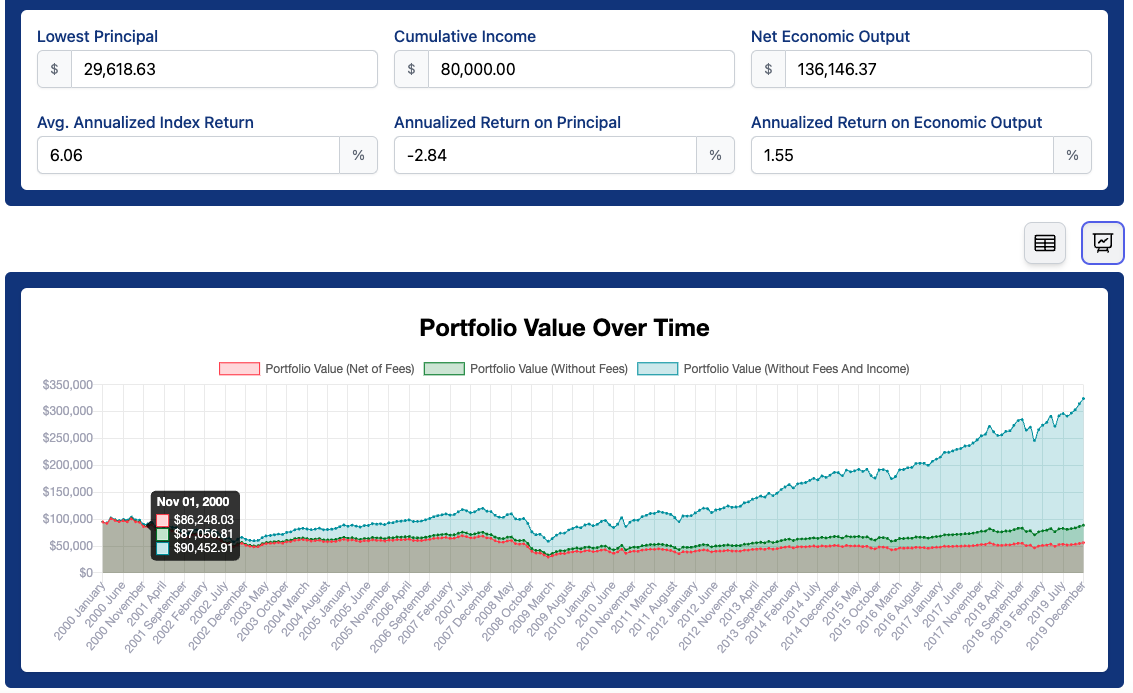Switch to table view

(1044, 243)
